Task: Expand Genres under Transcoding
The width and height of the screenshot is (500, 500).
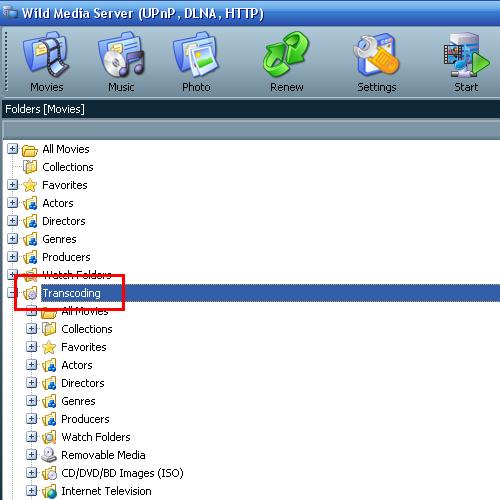Action: point(31,401)
